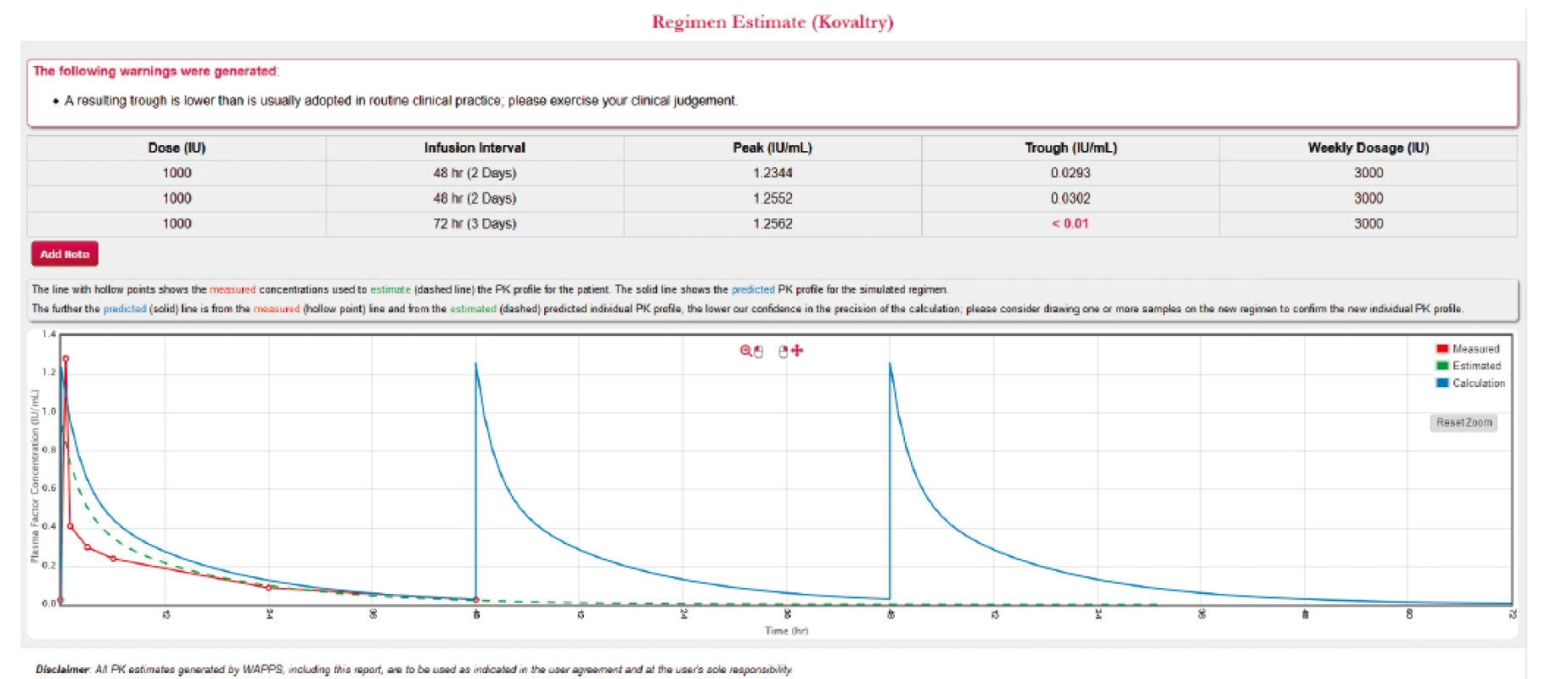This screenshot has width=1568, height=679.
Task: Click the left-button mouse icon beside the magnifier
Action: coord(758,351)
